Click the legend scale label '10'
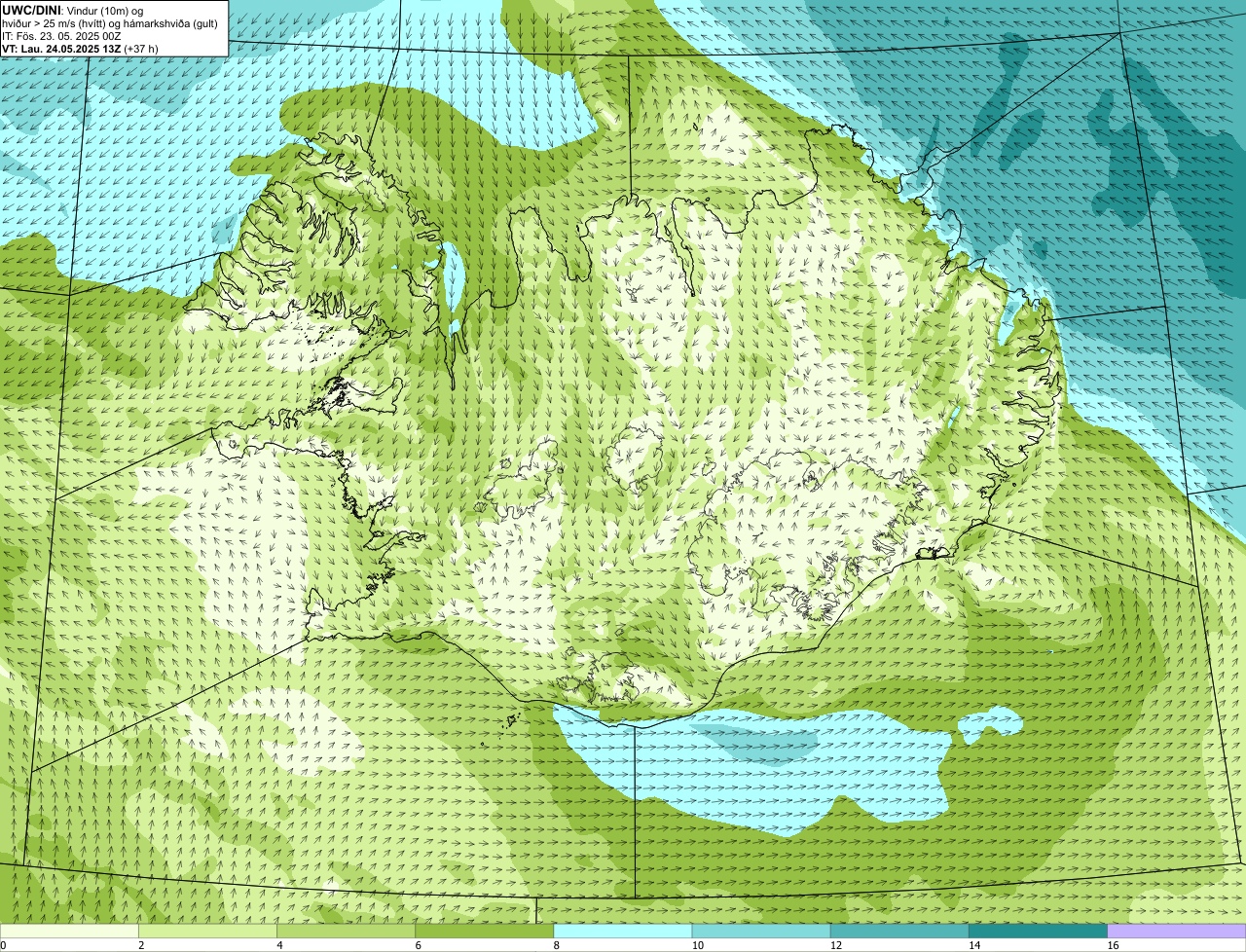This screenshot has height=952, width=1246. [x=698, y=945]
